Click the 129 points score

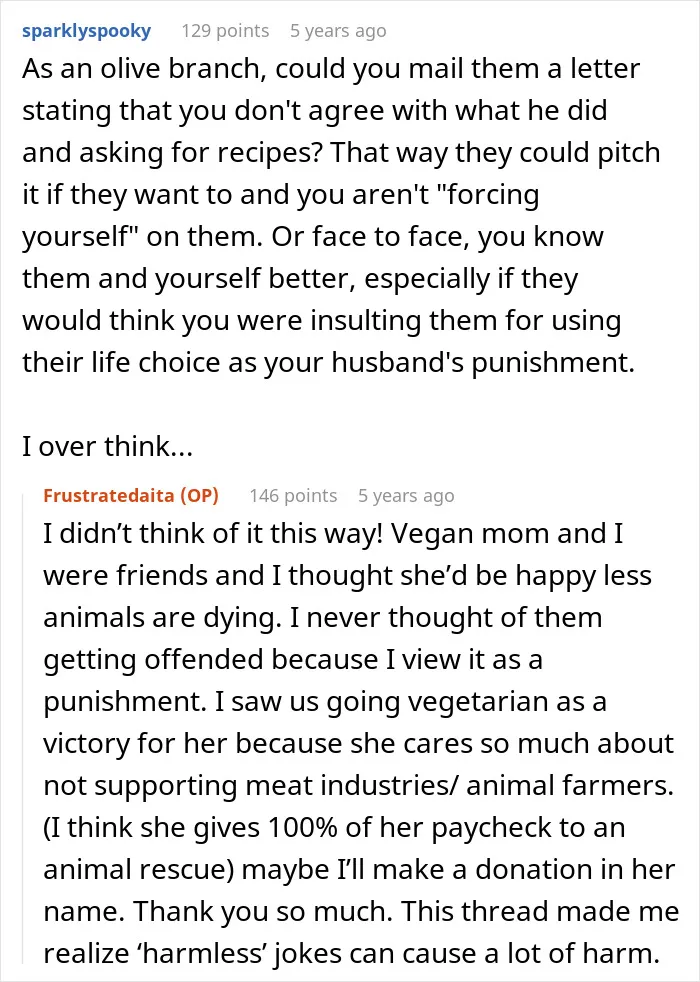[x=225, y=31]
